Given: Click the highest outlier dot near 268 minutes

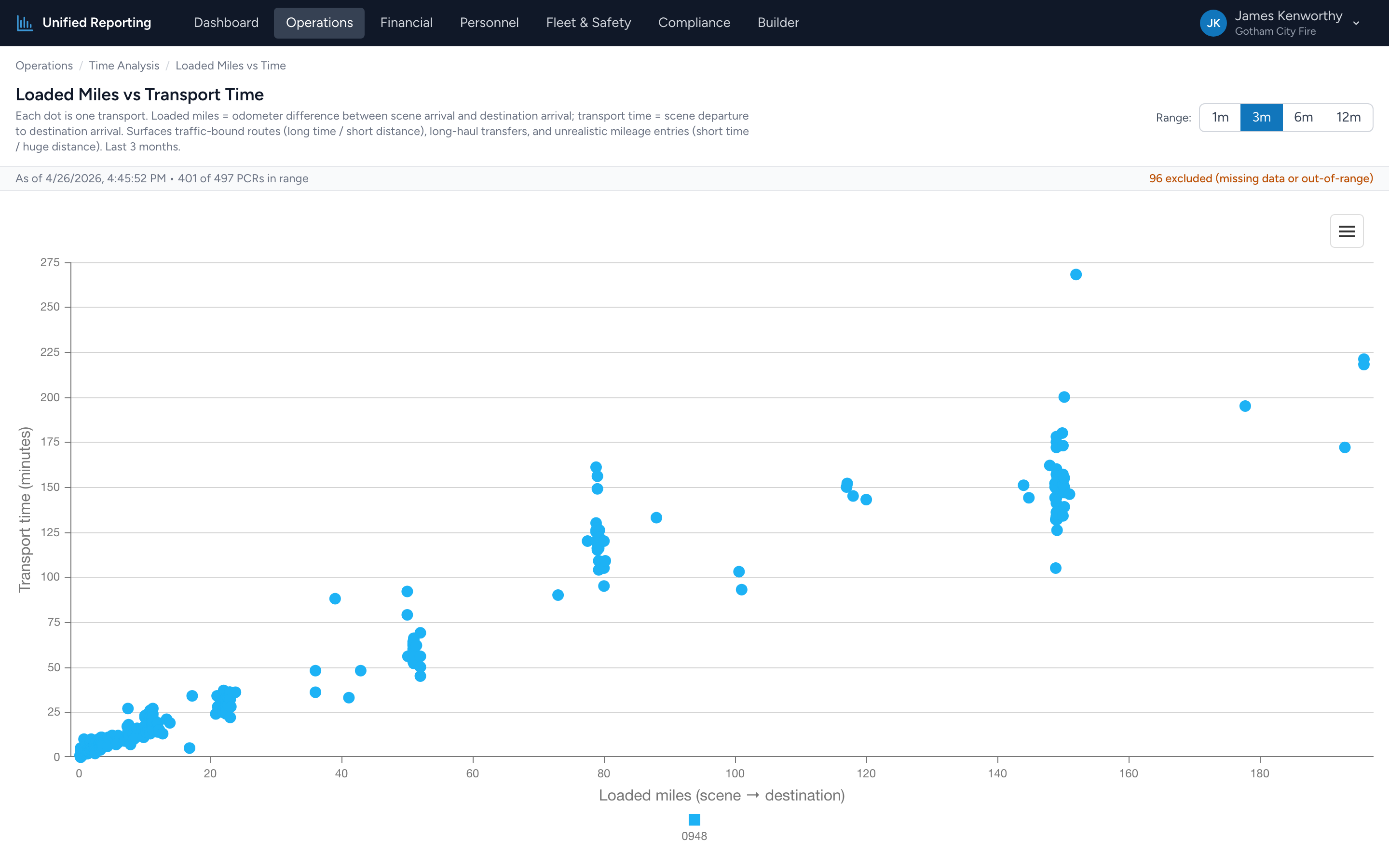Looking at the screenshot, I should [1076, 275].
